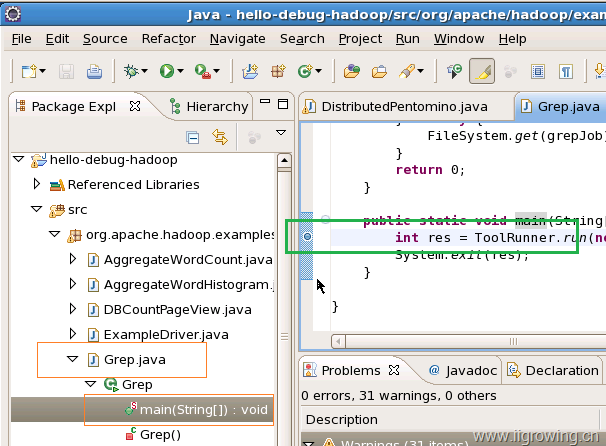This screenshot has width=606, height=446.
Task: Click the green Run button
Action: pyautogui.click(x=167, y=71)
